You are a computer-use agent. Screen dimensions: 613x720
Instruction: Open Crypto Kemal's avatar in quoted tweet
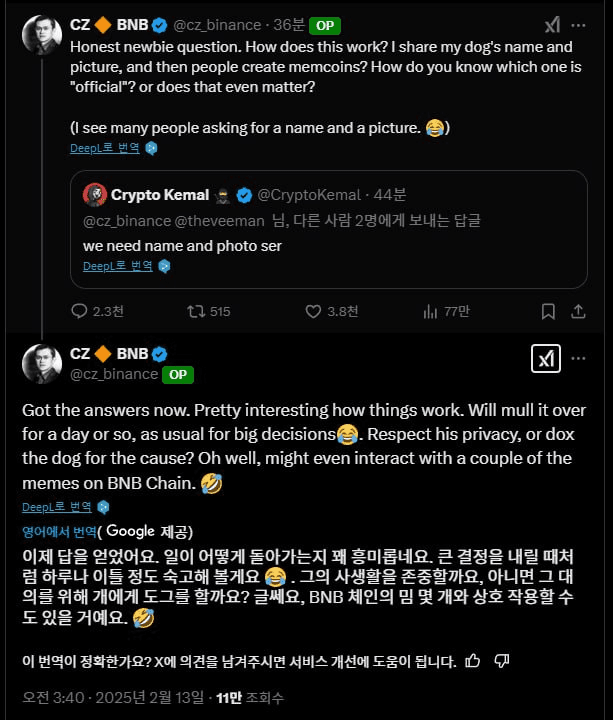(x=95, y=193)
